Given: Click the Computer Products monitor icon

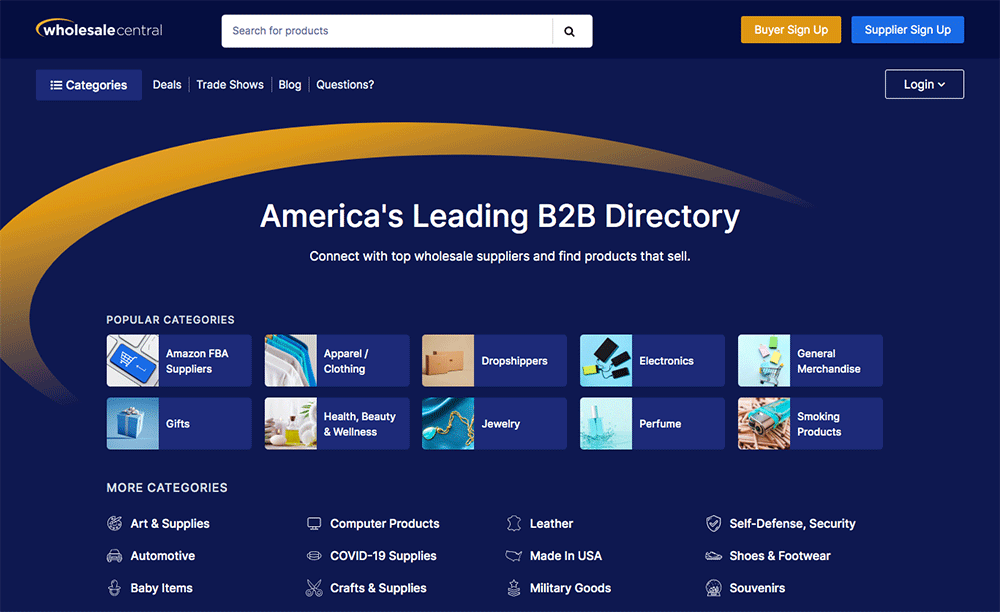Looking at the screenshot, I should [314, 523].
